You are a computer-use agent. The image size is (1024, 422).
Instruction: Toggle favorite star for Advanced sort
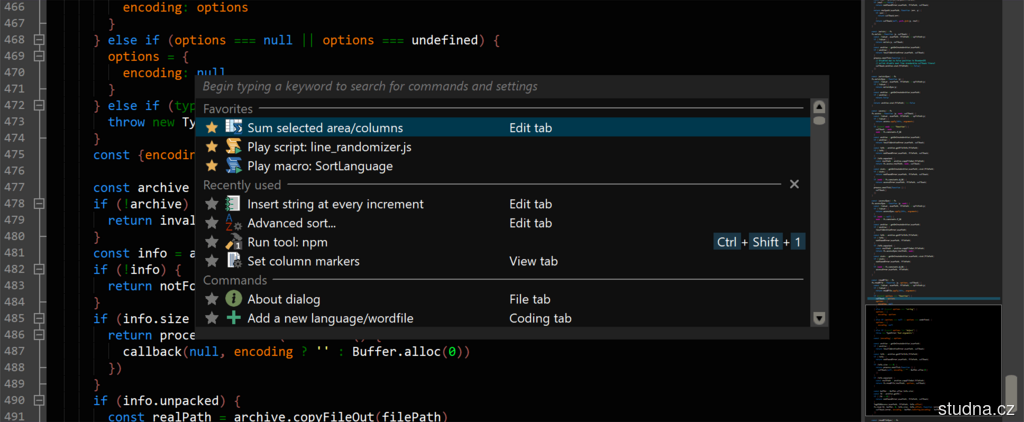coord(211,223)
